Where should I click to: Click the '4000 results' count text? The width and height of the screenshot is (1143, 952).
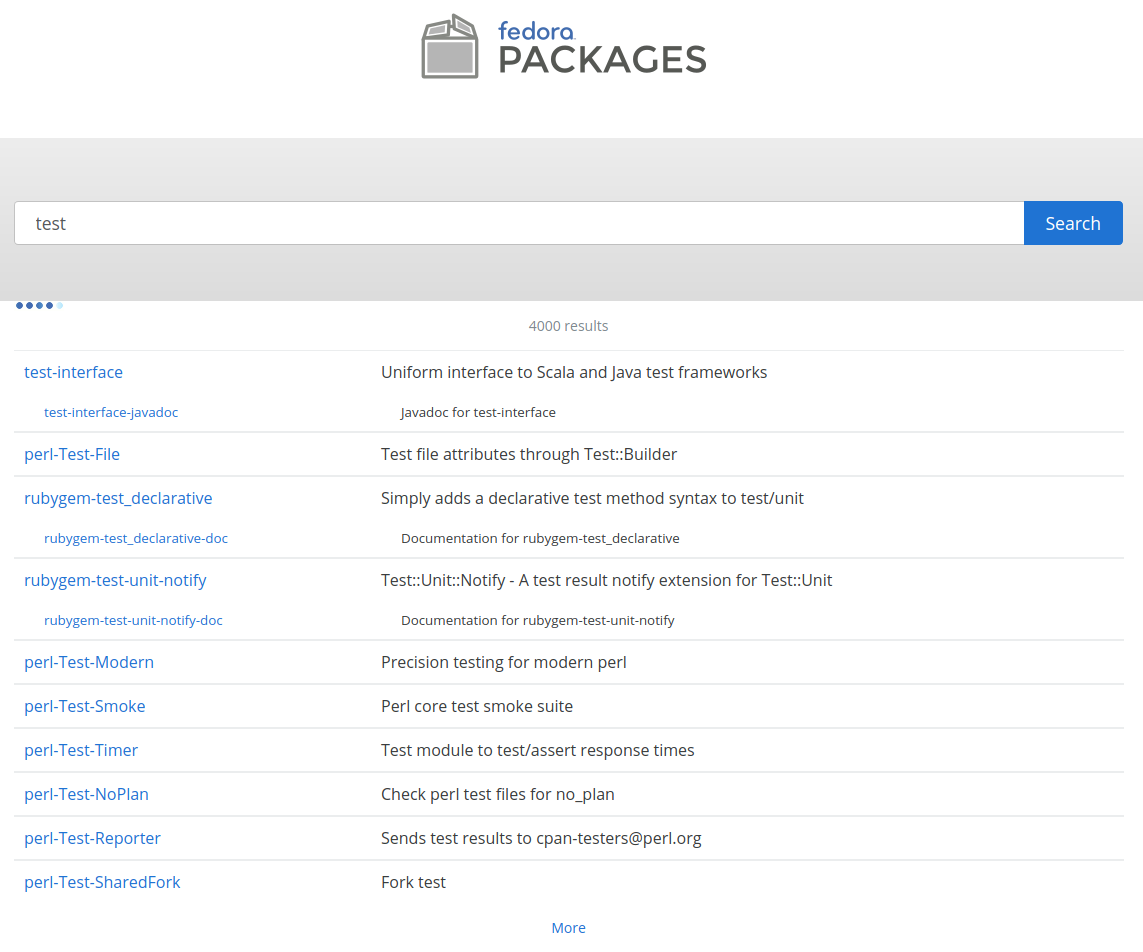point(569,326)
